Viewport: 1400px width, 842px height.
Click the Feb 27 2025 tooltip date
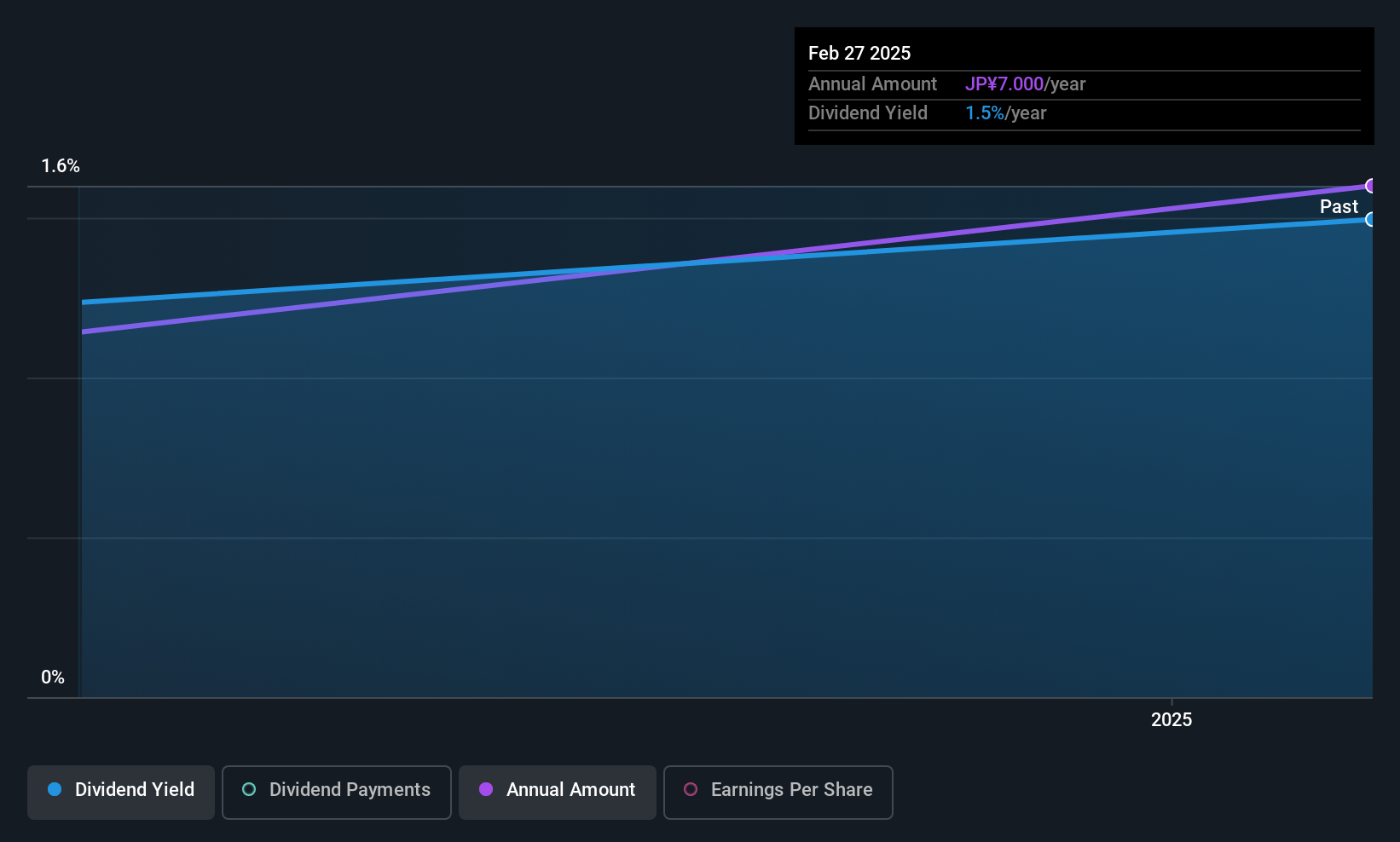click(x=859, y=53)
